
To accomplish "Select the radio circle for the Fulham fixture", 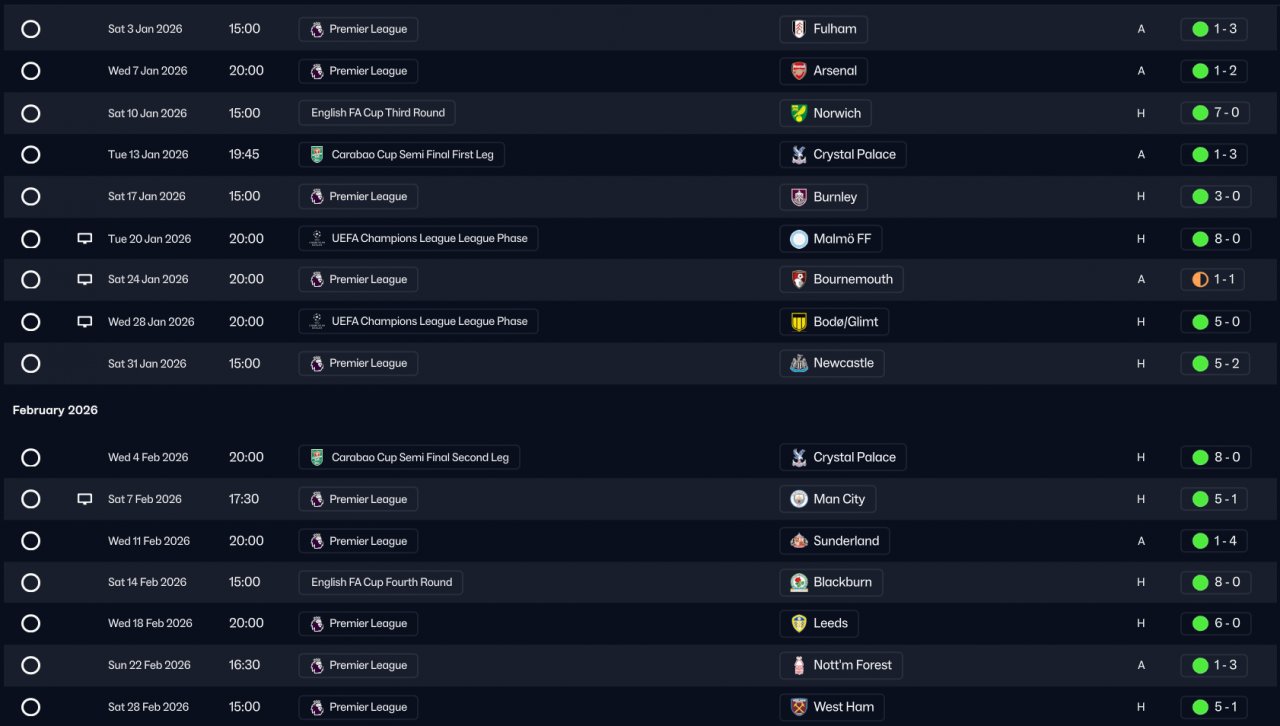I will tap(31, 29).
